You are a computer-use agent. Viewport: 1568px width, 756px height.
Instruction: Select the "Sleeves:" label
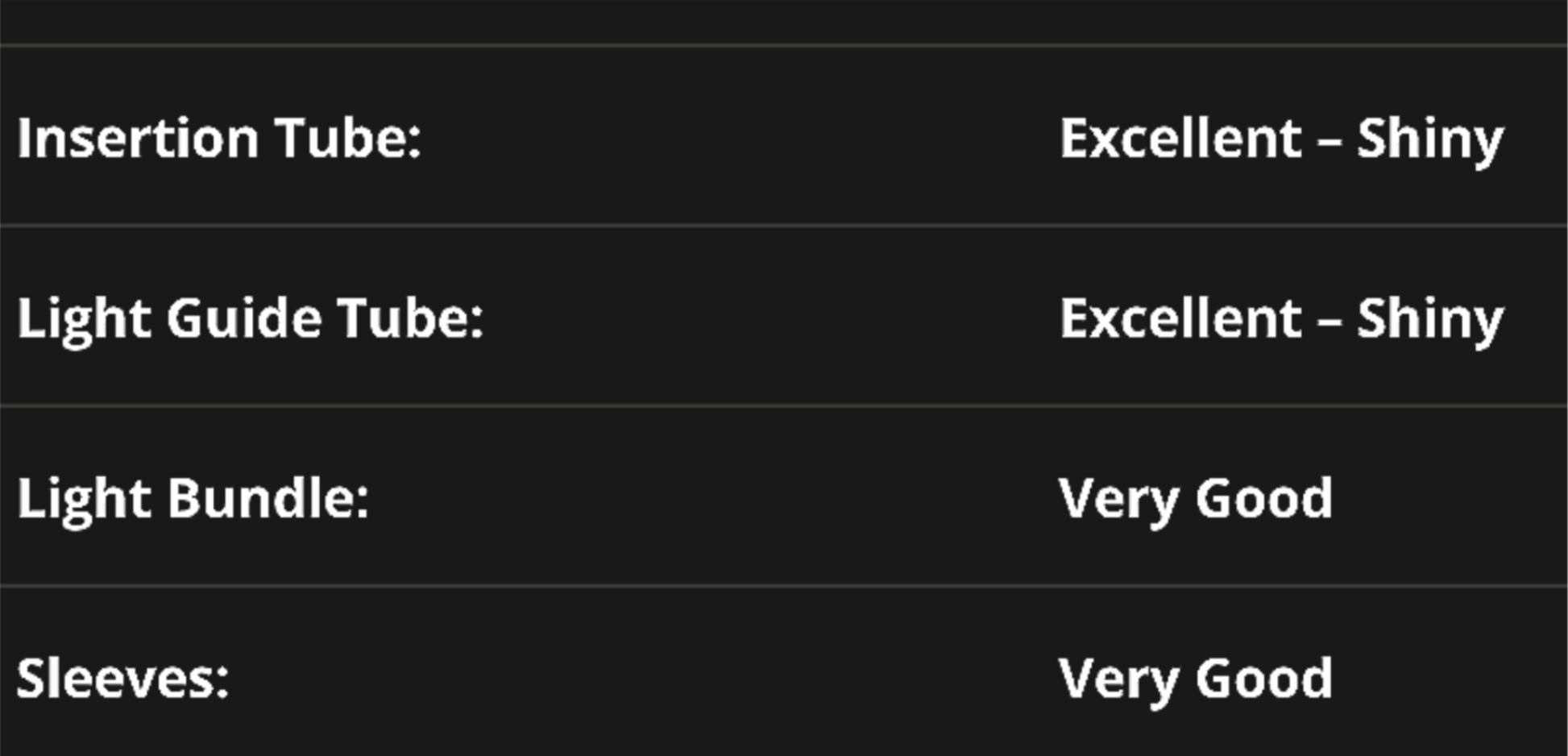click(x=123, y=679)
